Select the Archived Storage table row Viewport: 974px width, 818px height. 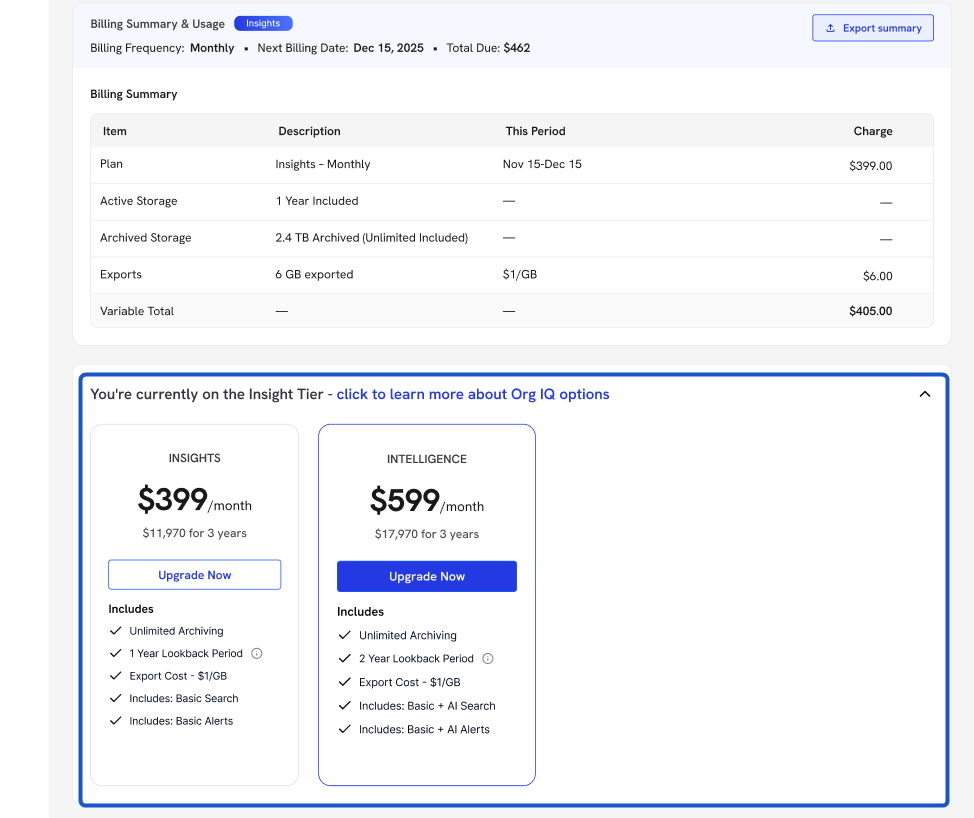click(x=511, y=238)
